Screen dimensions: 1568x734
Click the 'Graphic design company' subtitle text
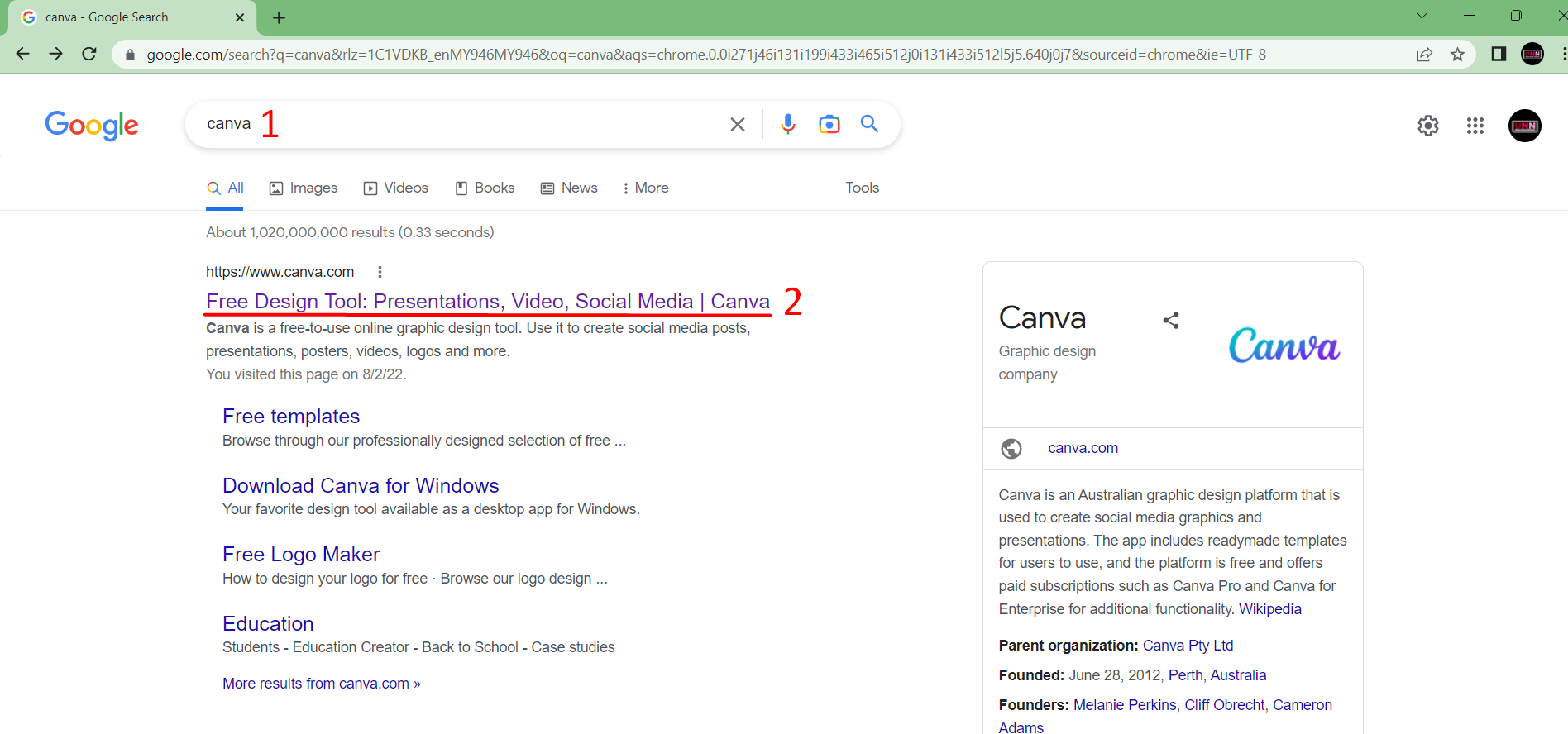pyautogui.click(x=1047, y=363)
